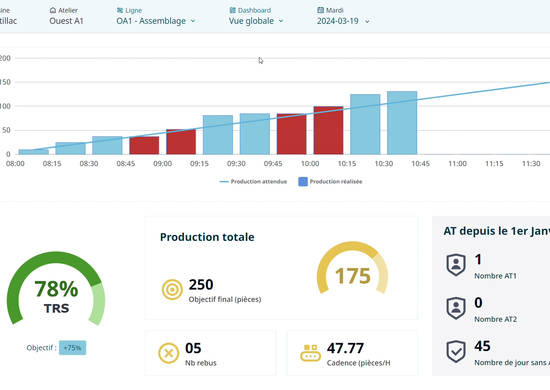Expand the Vue globale dashboard dropdown

(x=256, y=21)
